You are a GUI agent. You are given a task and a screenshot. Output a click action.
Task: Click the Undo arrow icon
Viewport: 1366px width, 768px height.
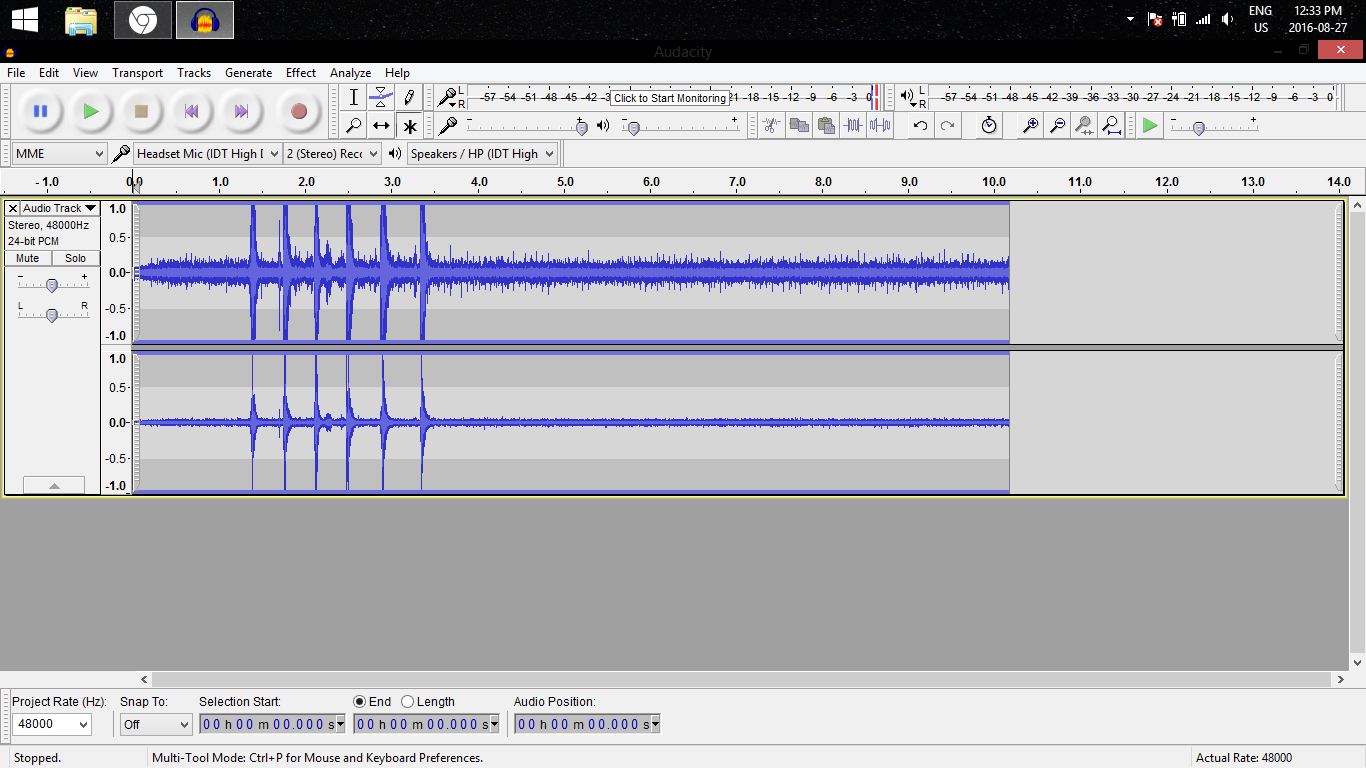(x=920, y=125)
